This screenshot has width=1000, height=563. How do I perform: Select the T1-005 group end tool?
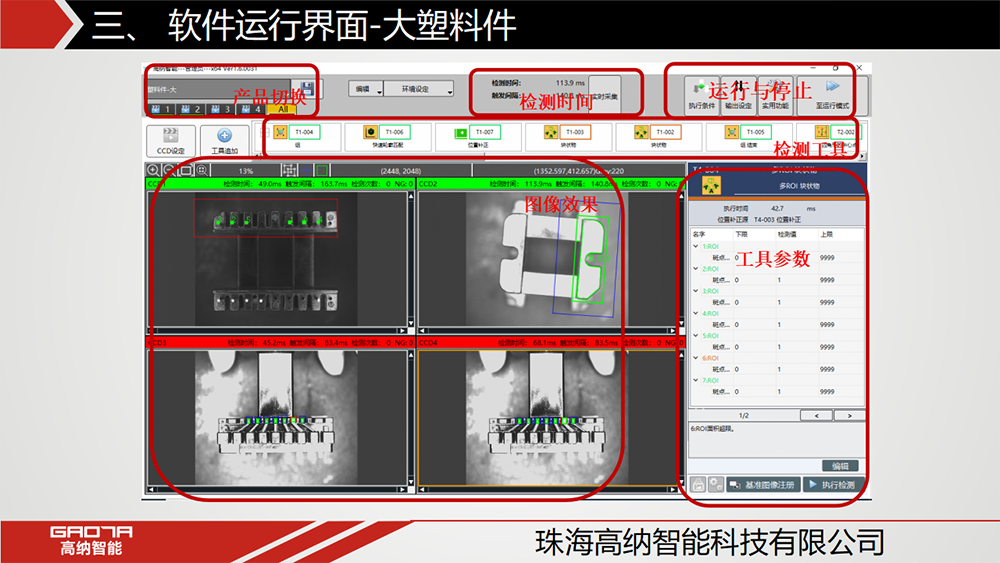tap(749, 137)
